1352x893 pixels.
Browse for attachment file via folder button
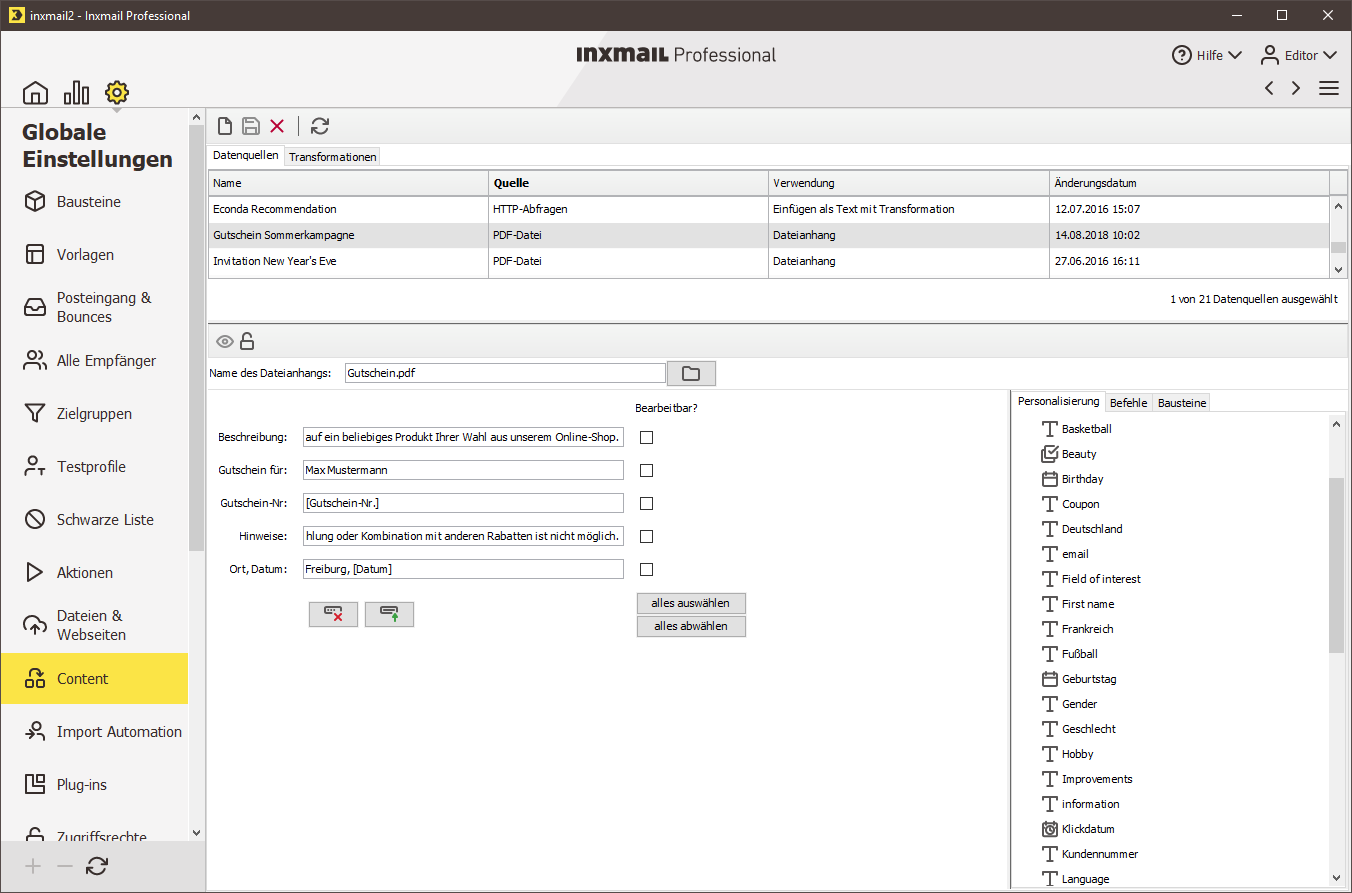pyautogui.click(x=691, y=373)
